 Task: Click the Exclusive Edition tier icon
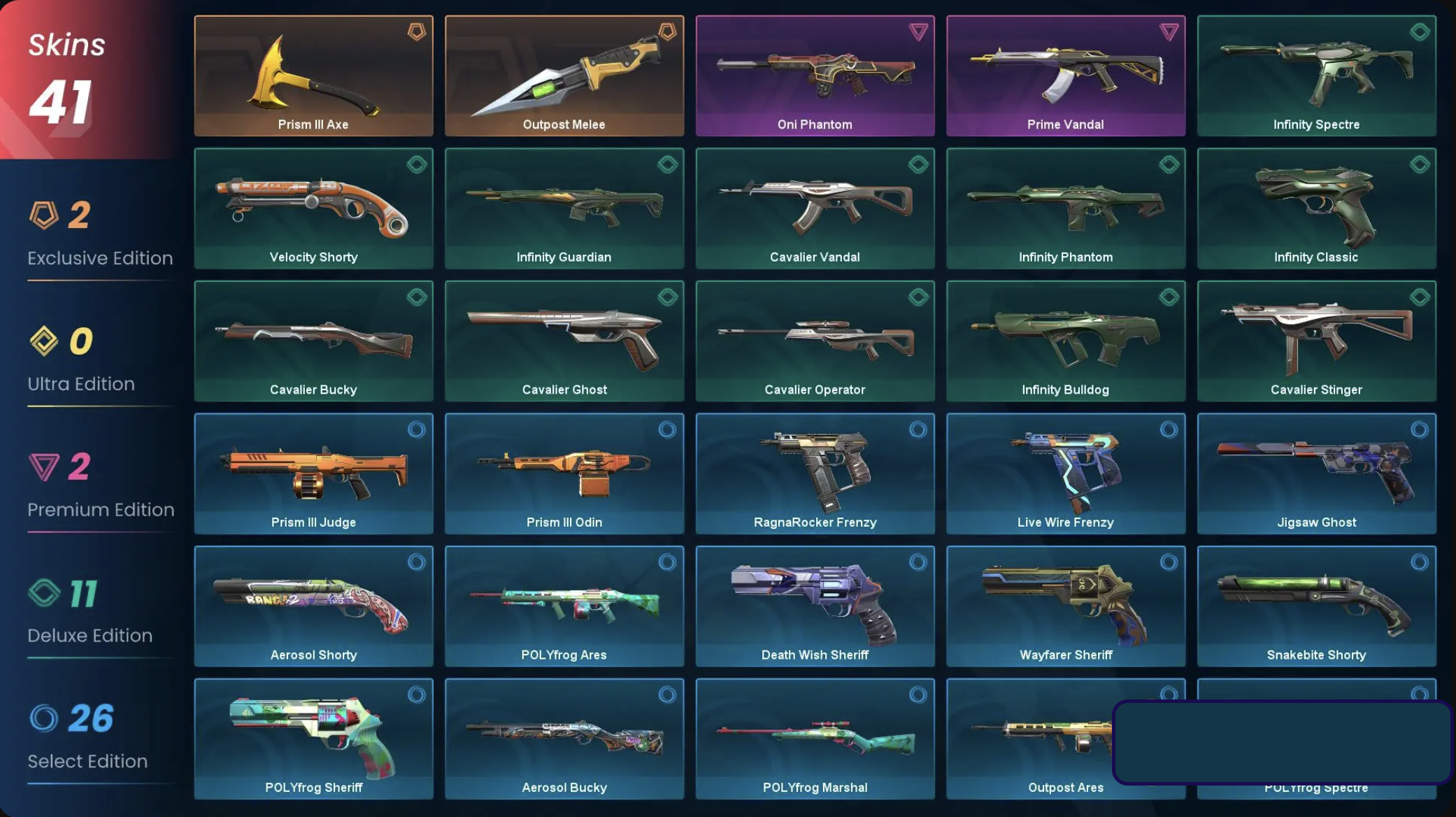pyautogui.click(x=43, y=215)
